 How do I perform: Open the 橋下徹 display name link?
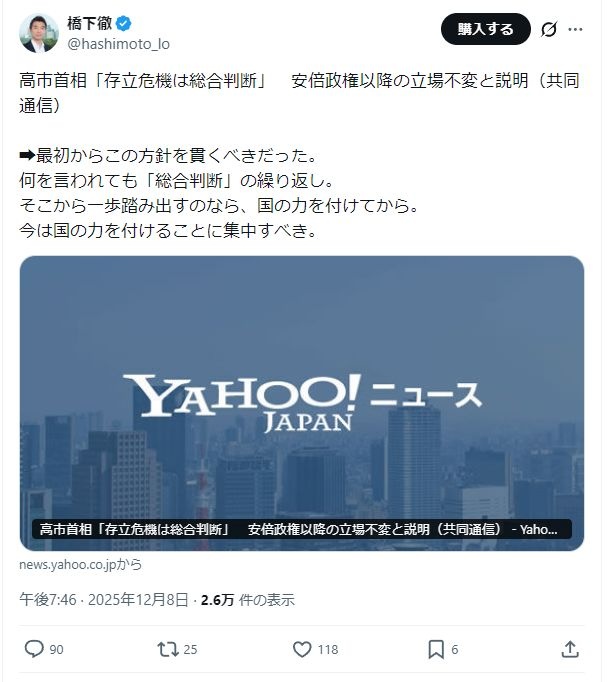tap(90, 23)
